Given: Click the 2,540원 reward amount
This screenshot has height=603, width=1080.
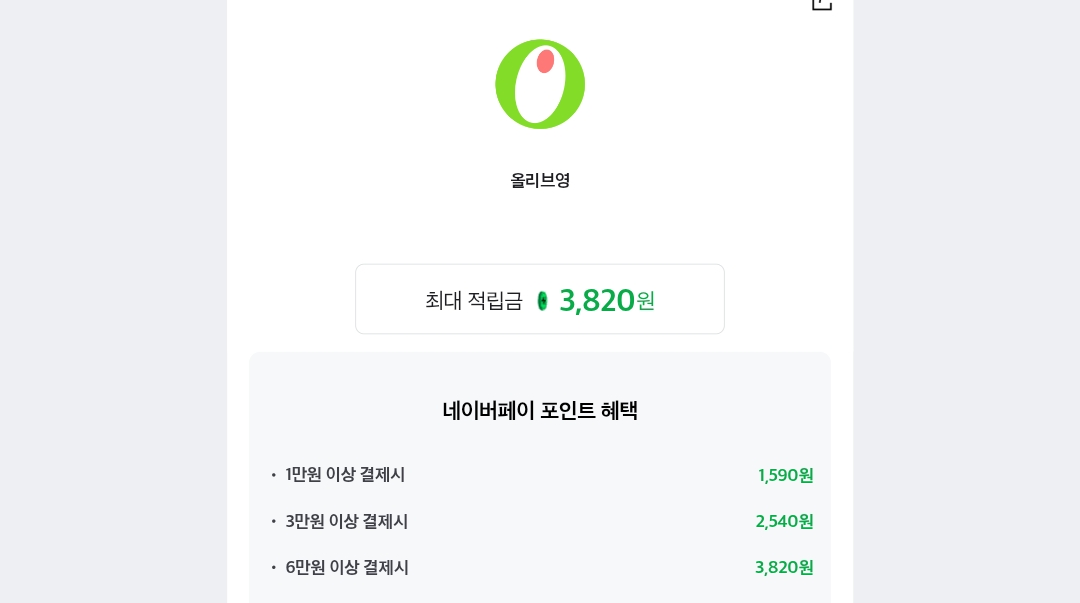Looking at the screenshot, I should (x=784, y=521).
